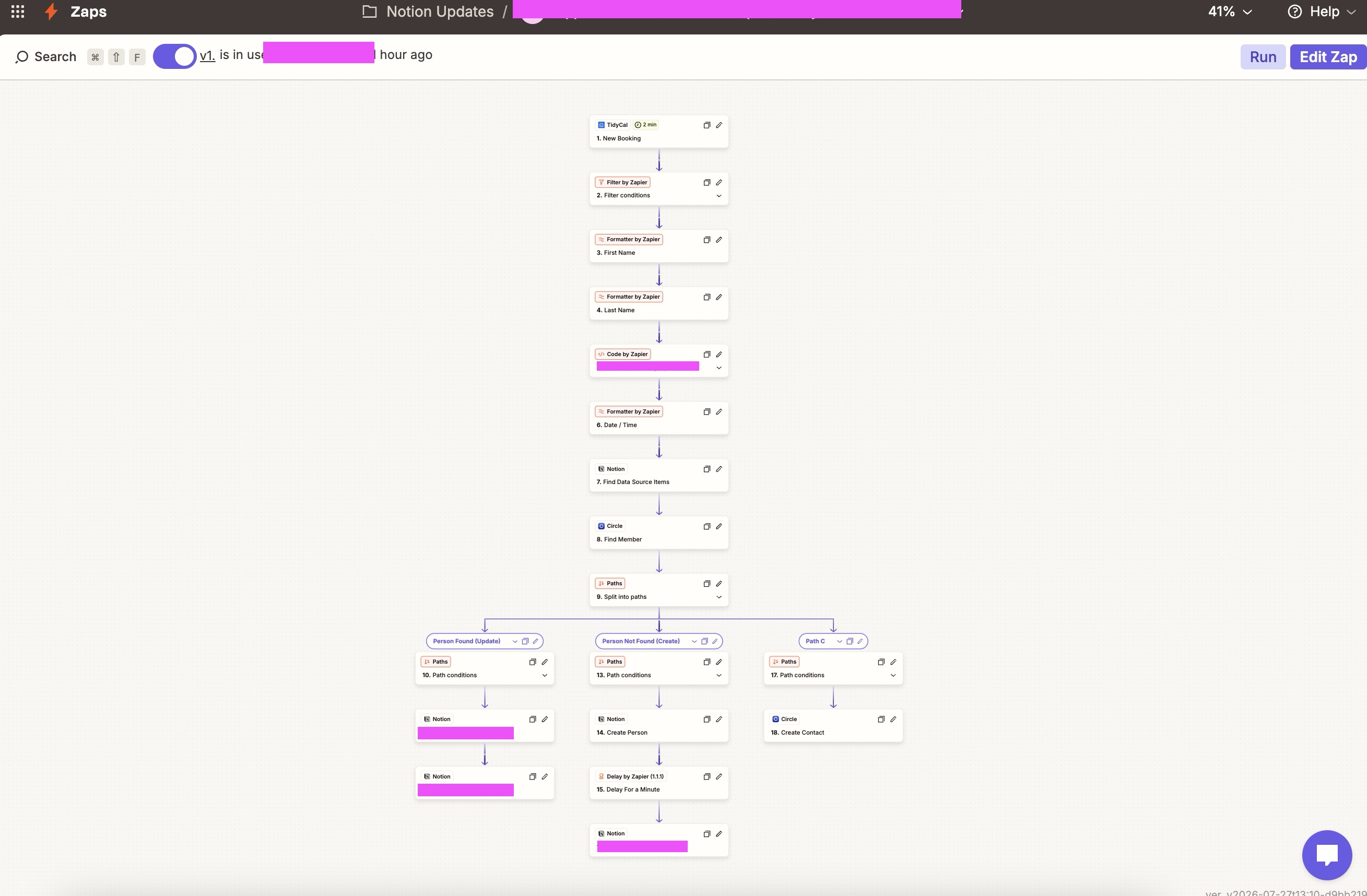Click the 2 min timer badge on TidyCal
Image resolution: width=1367 pixels, height=896 pixels.
[645, 125]
